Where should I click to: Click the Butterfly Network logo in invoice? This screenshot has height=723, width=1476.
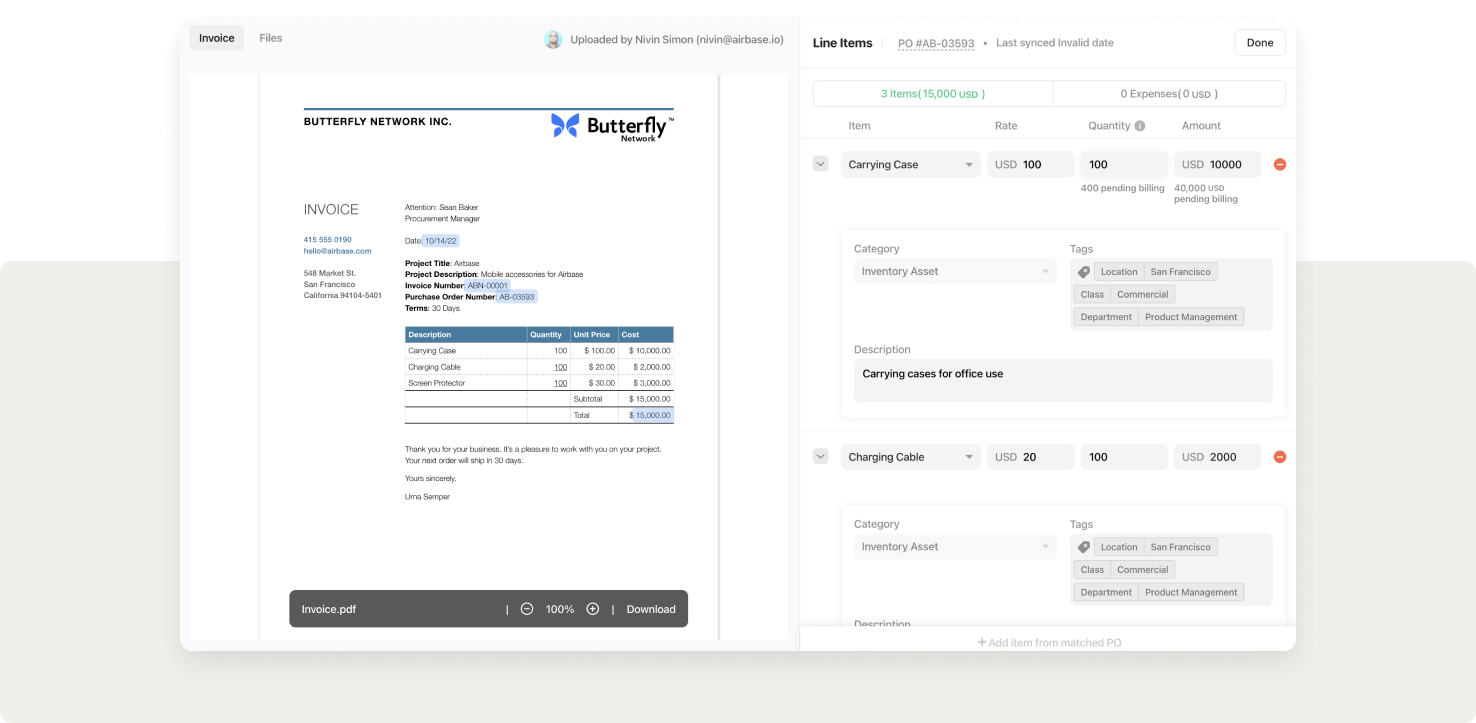(x=612, y=127)
